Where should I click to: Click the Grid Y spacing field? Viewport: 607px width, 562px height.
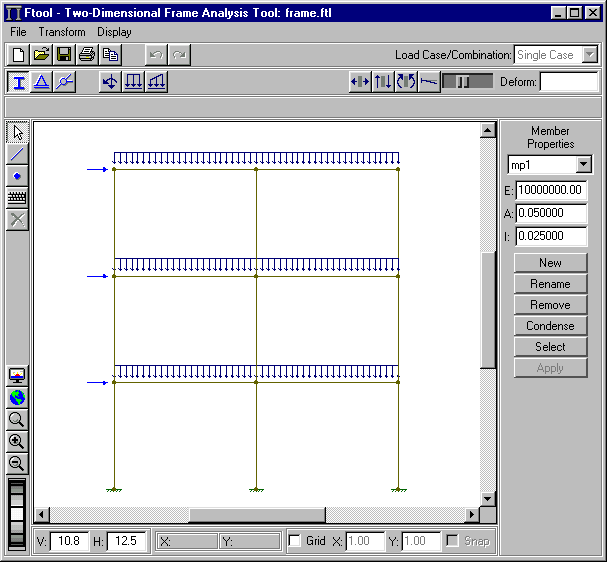click(421, 541)
